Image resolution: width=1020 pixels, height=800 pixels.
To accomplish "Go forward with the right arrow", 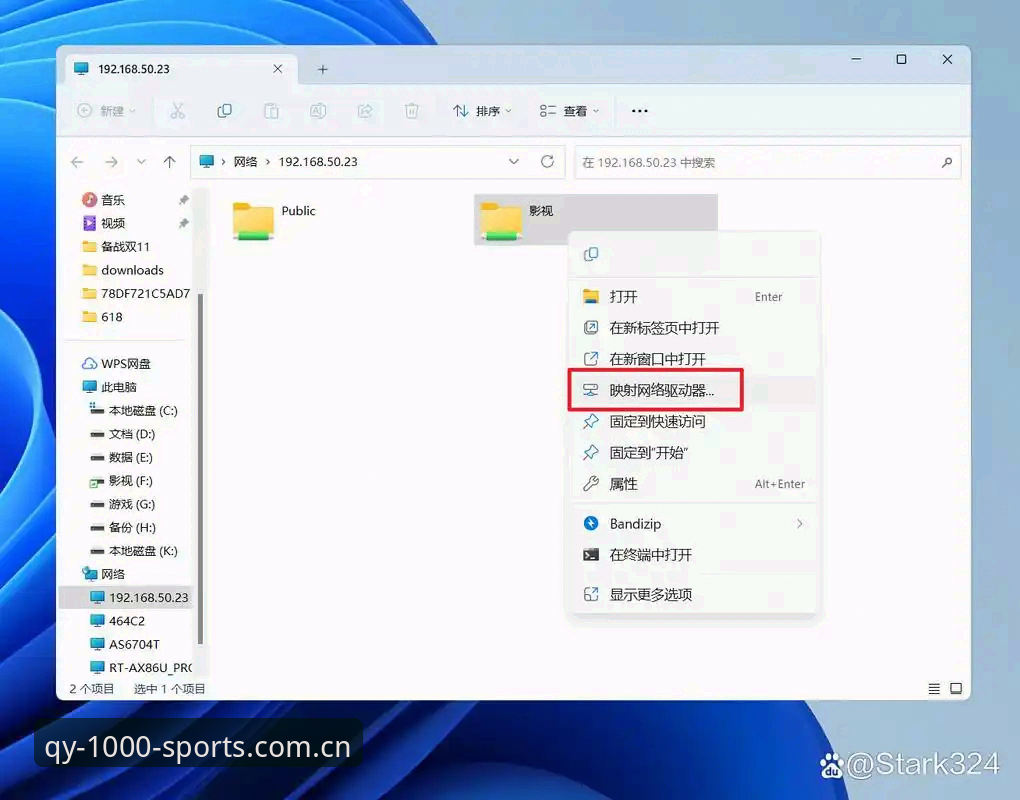I will (111, 162).
